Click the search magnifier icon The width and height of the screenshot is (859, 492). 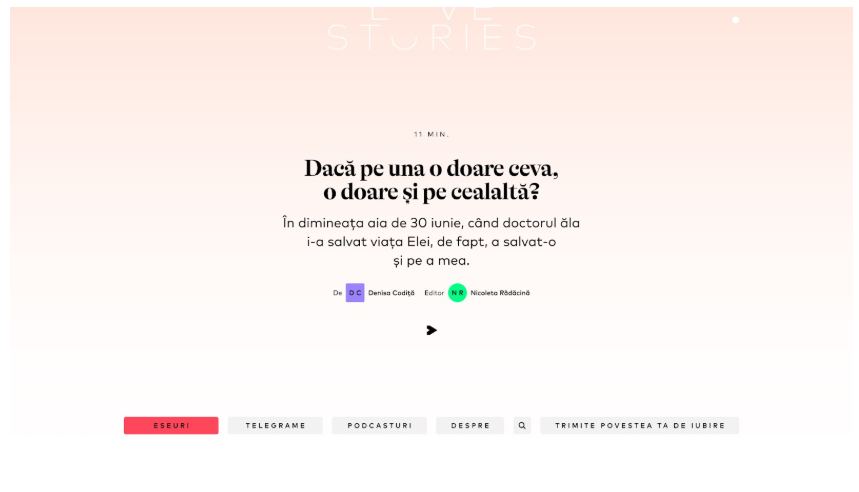tap(522, 426)
